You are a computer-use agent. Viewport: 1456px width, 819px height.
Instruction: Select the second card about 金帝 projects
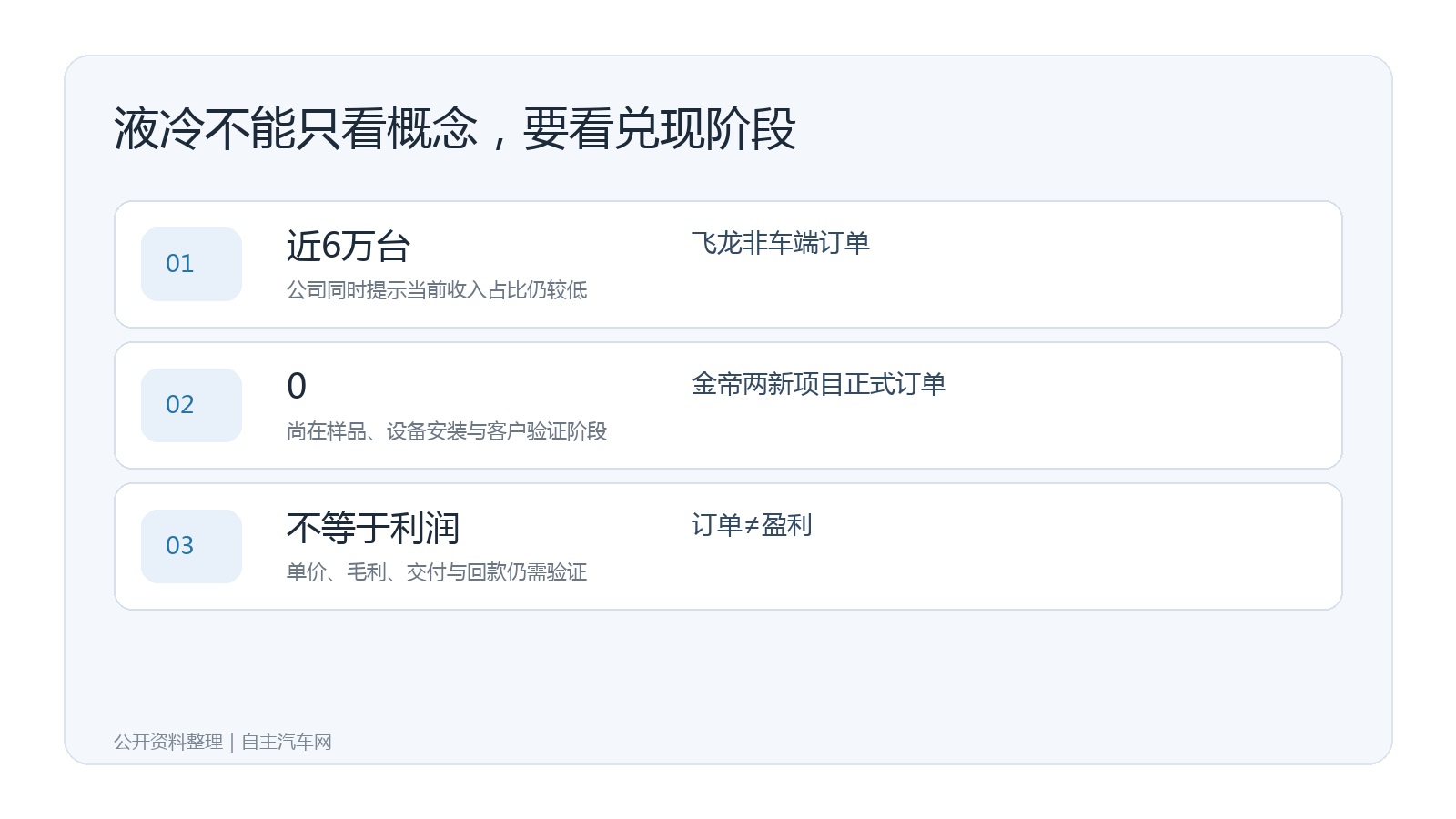tap(728, 405)
